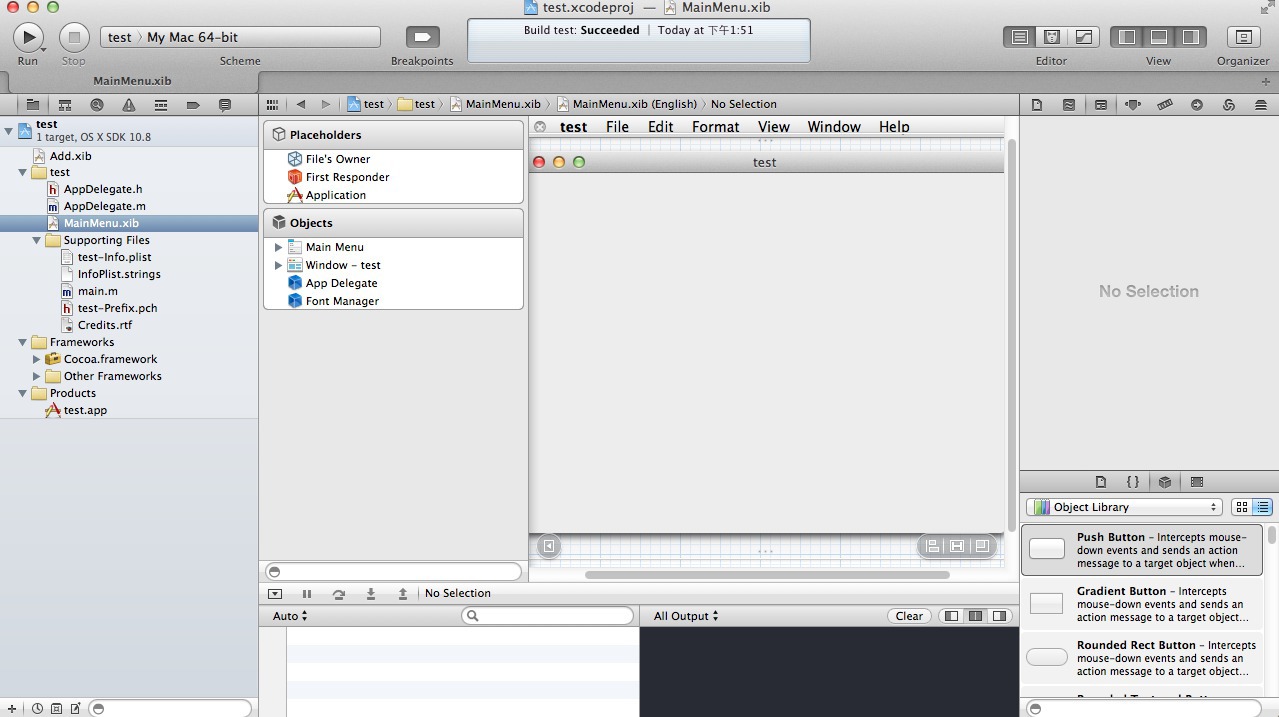Show the Size inspector
Image resolution: width=1279 pixels, height=717 pixels.
click(x=1165, y=104)
